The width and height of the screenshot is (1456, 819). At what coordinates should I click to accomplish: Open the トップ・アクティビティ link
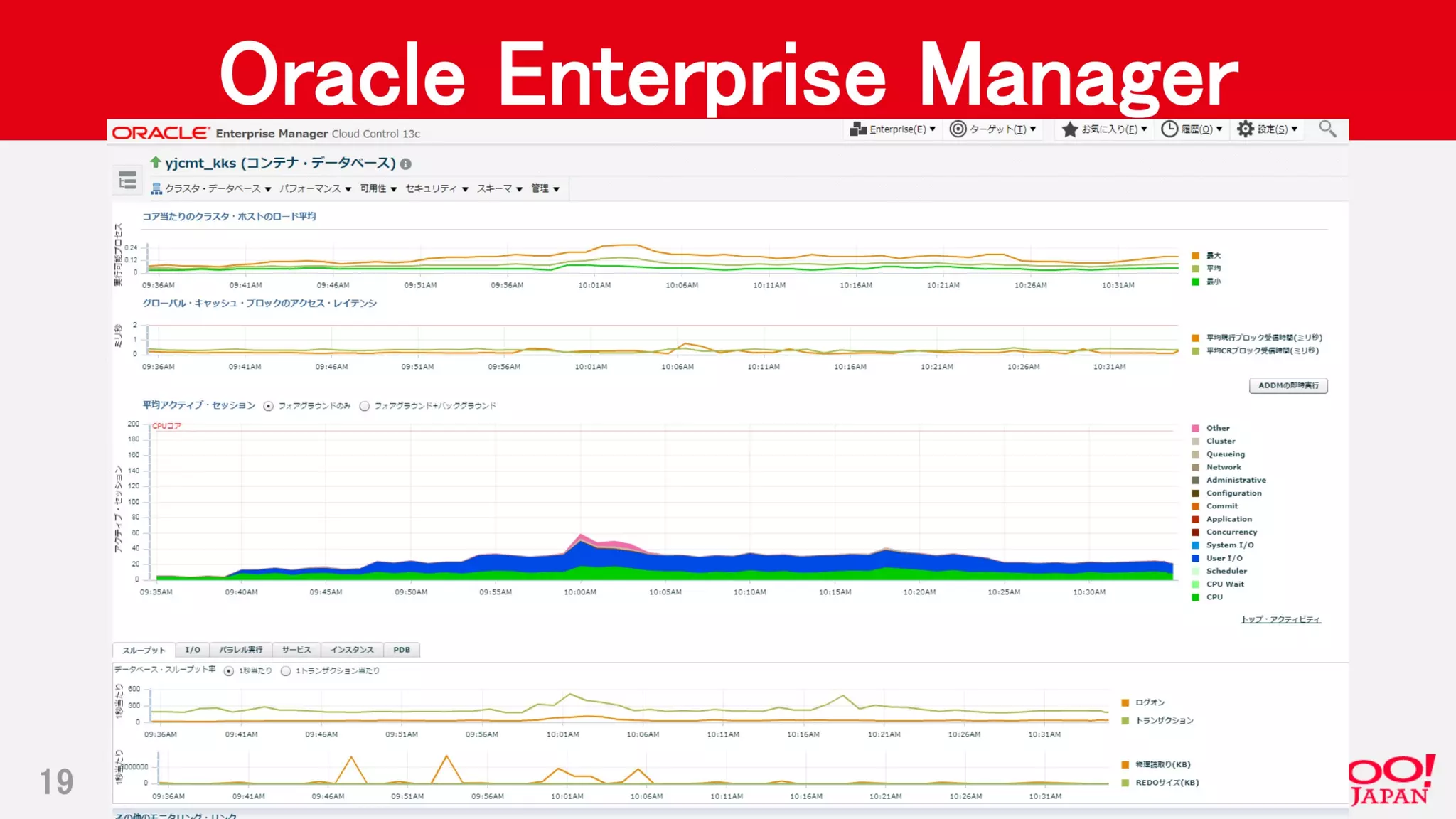coord(1280,619)
